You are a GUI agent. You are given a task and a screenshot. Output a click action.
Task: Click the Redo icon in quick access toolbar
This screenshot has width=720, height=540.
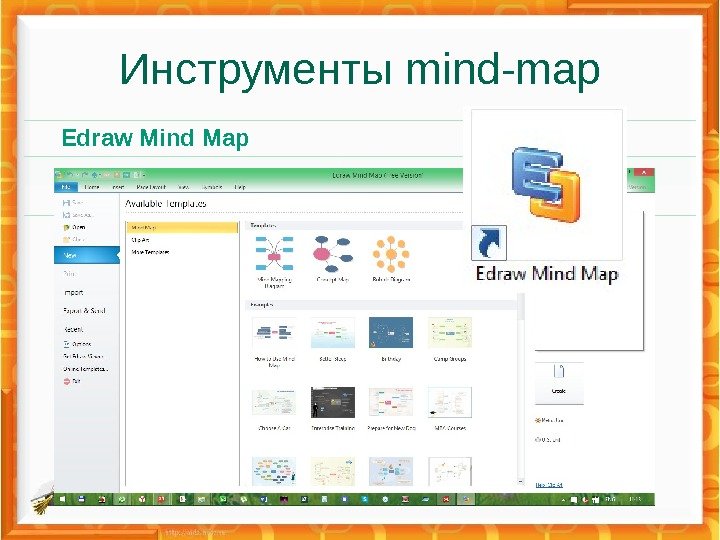(x=83, y=175)
